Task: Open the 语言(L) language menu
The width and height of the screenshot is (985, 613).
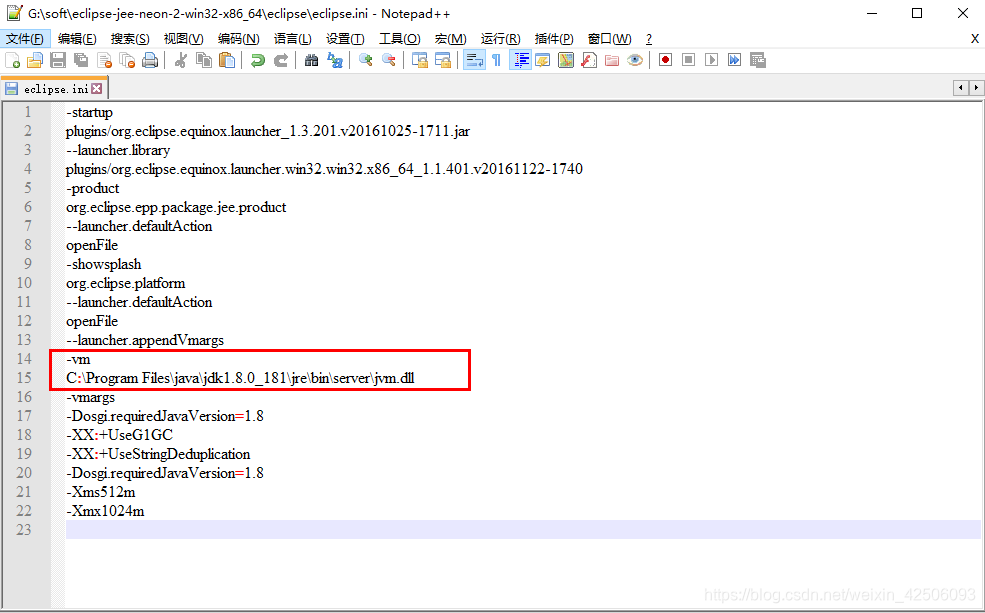Action: pyautogui.click(x=291, y=38)
